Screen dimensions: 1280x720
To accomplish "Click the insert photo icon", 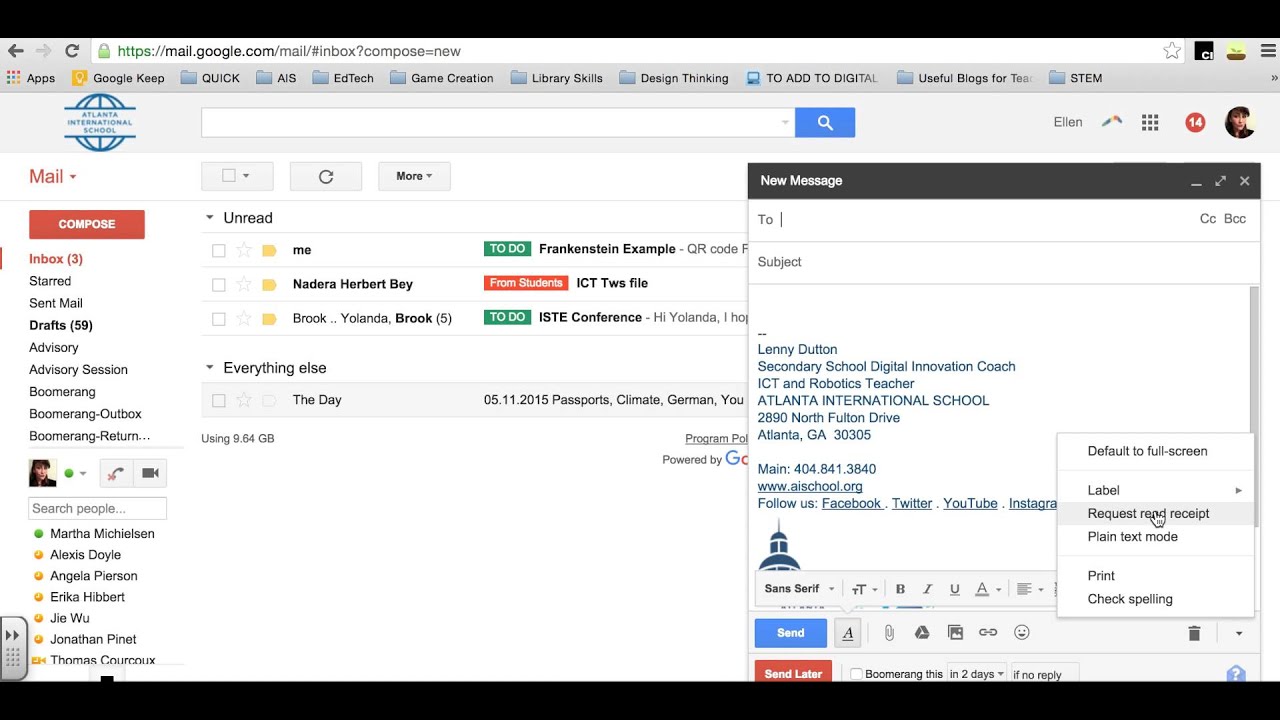I will pos(955,633).
